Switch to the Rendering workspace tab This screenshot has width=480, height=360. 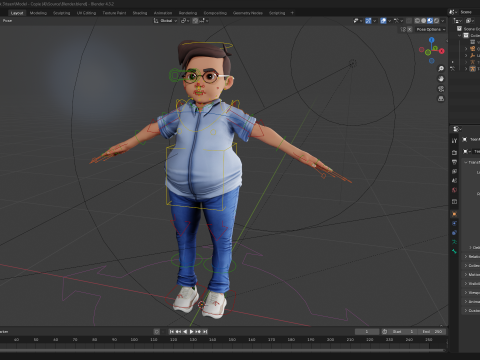[x=188, y=13]
